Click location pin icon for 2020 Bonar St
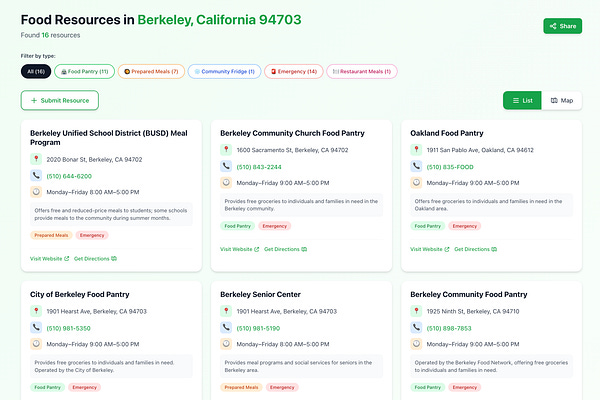The height and width of the screenshot is (400, 600). (36, 159)
